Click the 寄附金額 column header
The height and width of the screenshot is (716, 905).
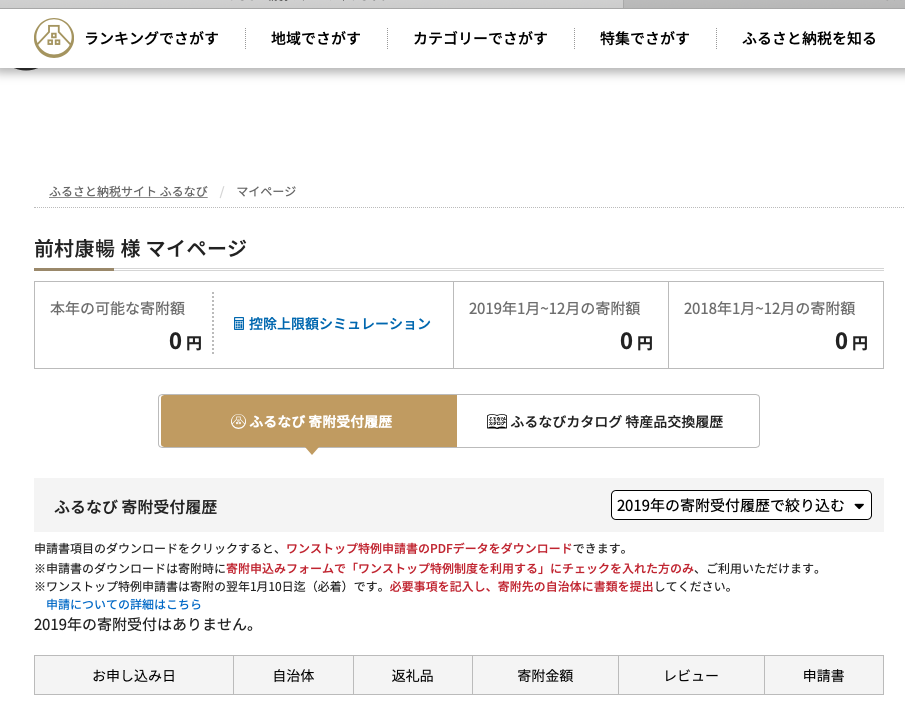pos(545,675)
